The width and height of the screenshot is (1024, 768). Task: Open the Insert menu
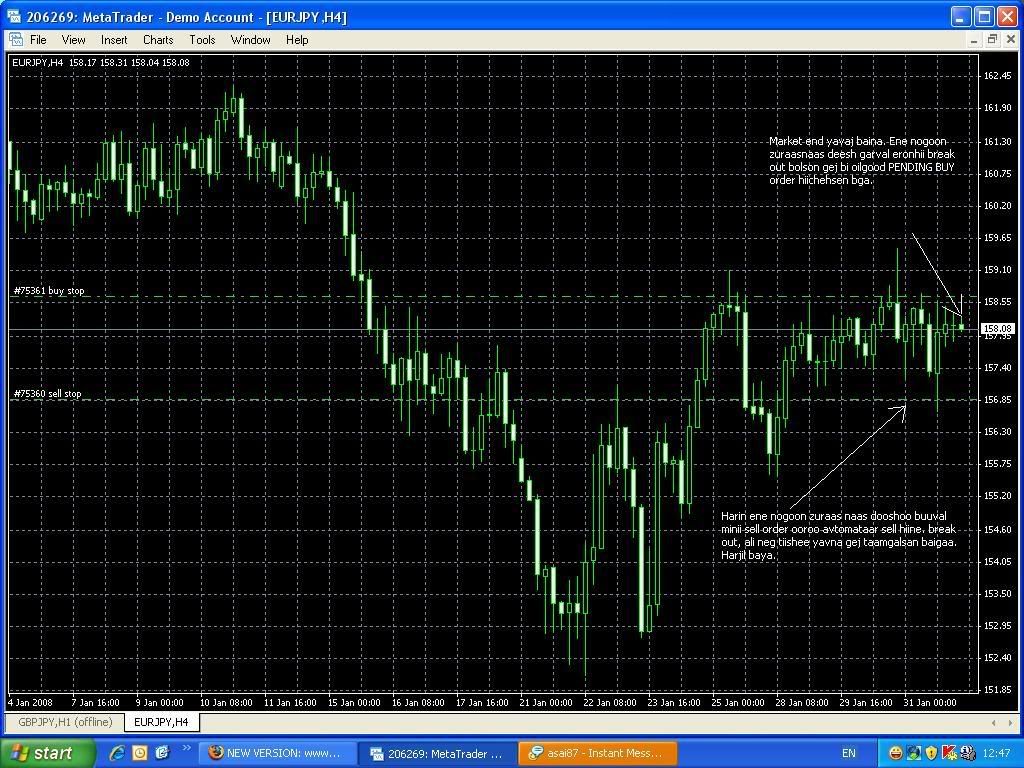pos(114,40)
